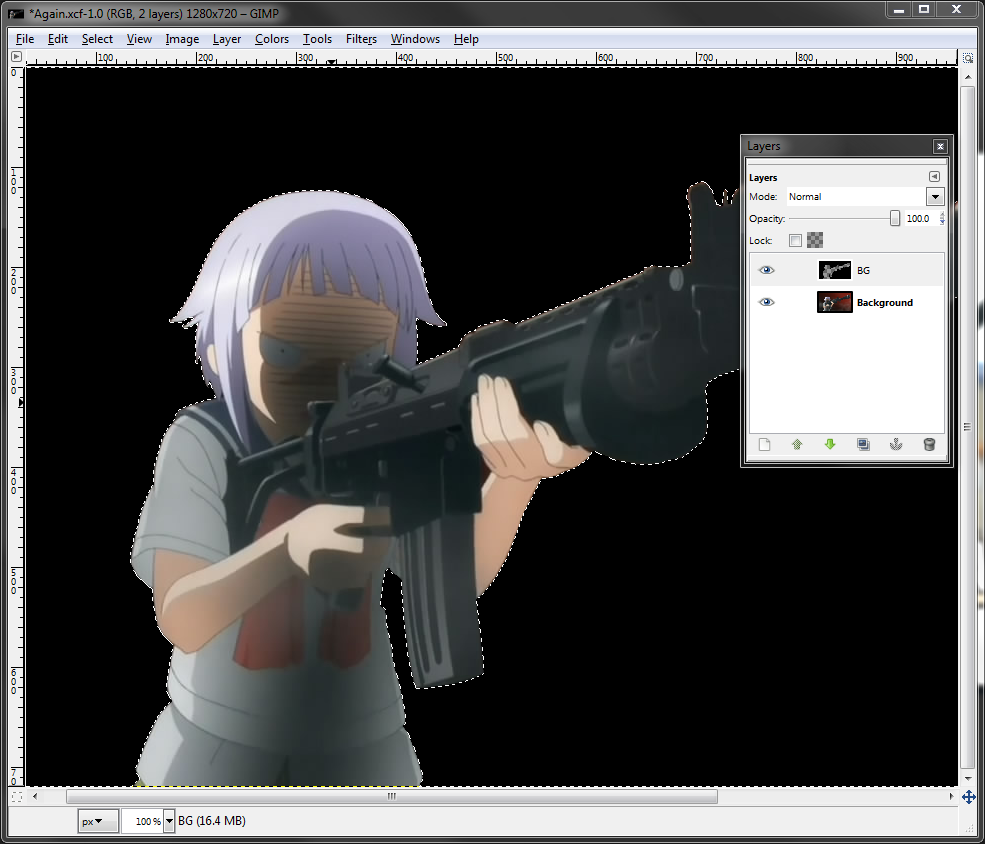This screenshot has width=985, height=844.
Task: Lower the layer with green down arrow
Action: point(830,445)
